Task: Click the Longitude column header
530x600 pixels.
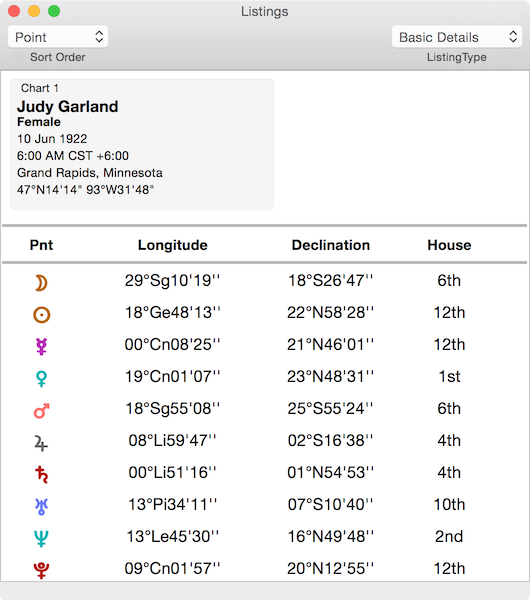Action: click(173, 245)
